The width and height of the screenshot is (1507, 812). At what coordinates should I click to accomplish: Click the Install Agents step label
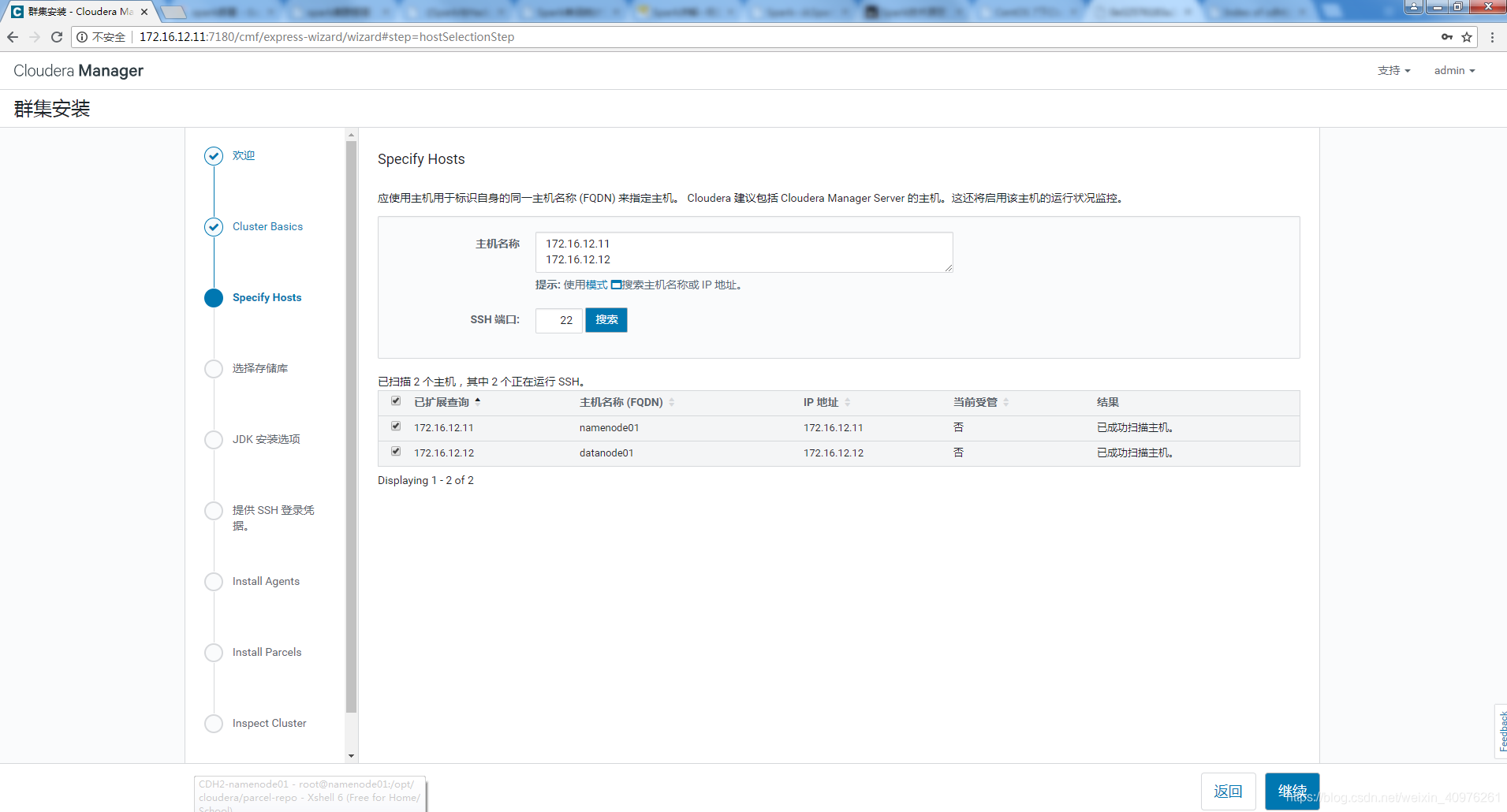point(266,582)
